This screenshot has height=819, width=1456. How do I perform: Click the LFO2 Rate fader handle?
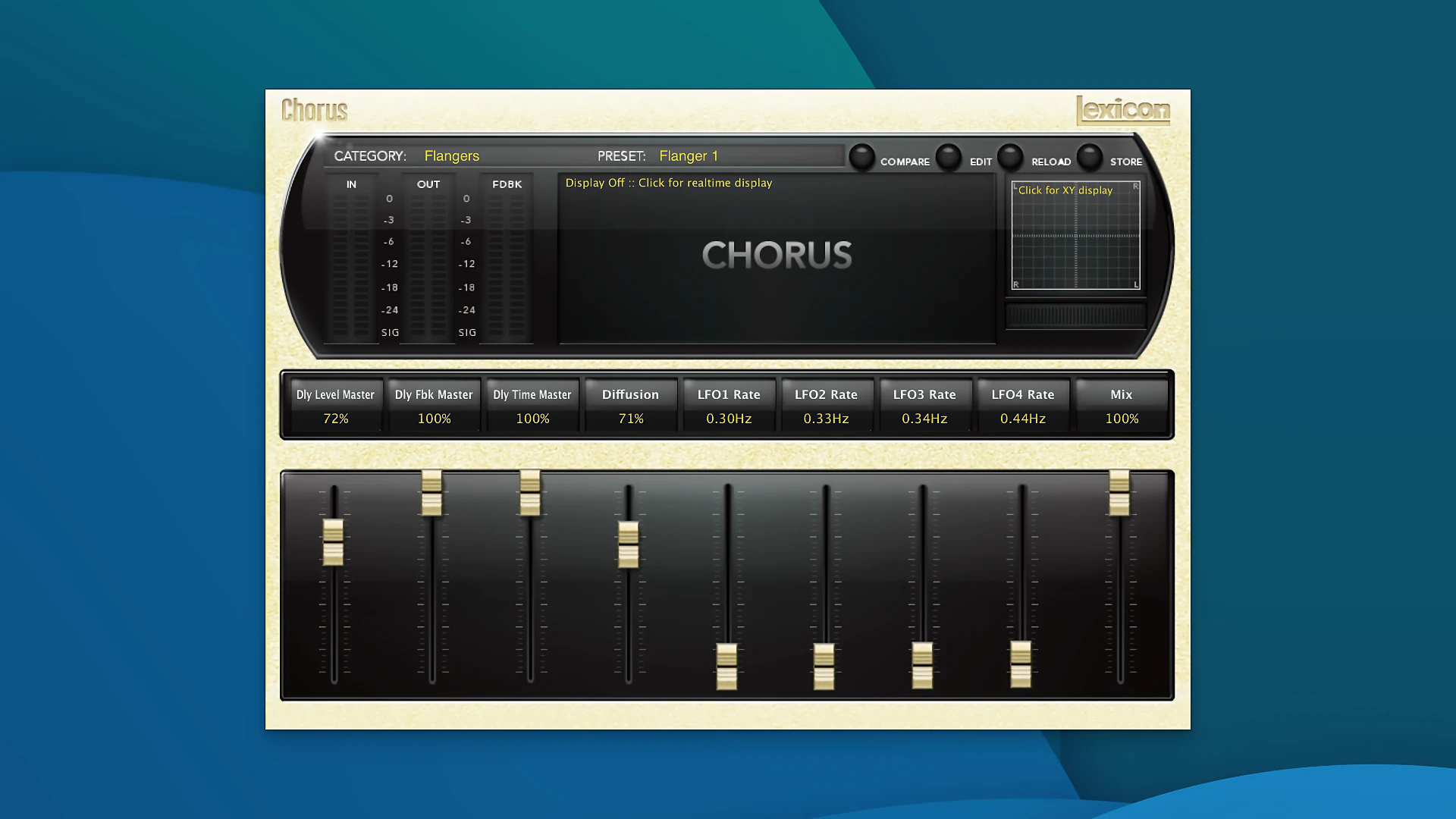tap(824, 667)
